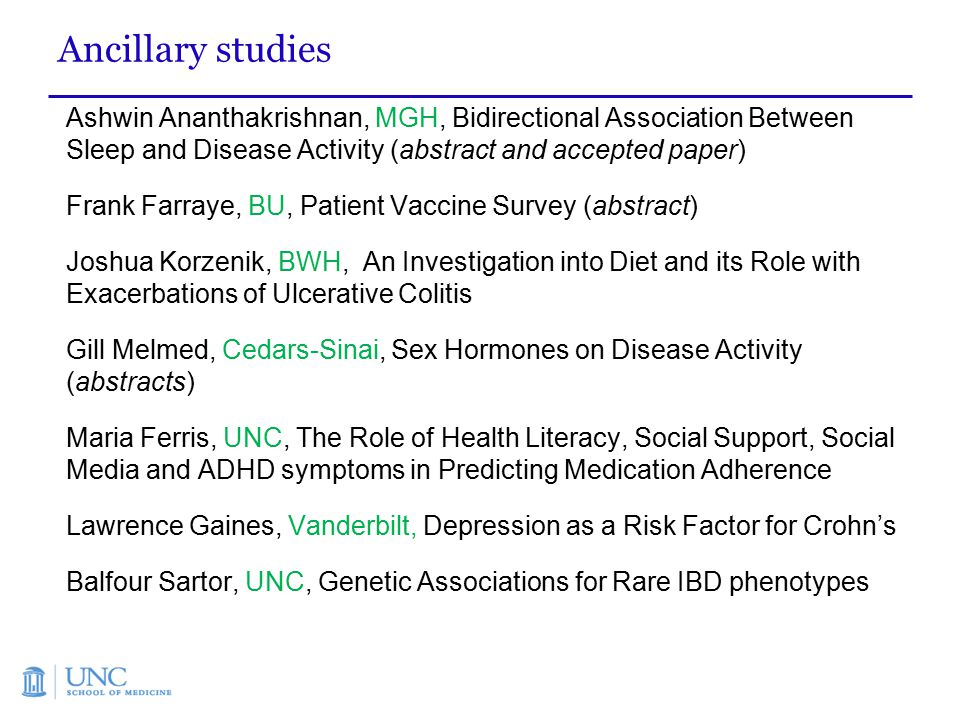Image resolution: width=960 pixels, height=720 pixels.
Task: Click the Cedars-Sinai affiliation text
Action: coord(301,350)
